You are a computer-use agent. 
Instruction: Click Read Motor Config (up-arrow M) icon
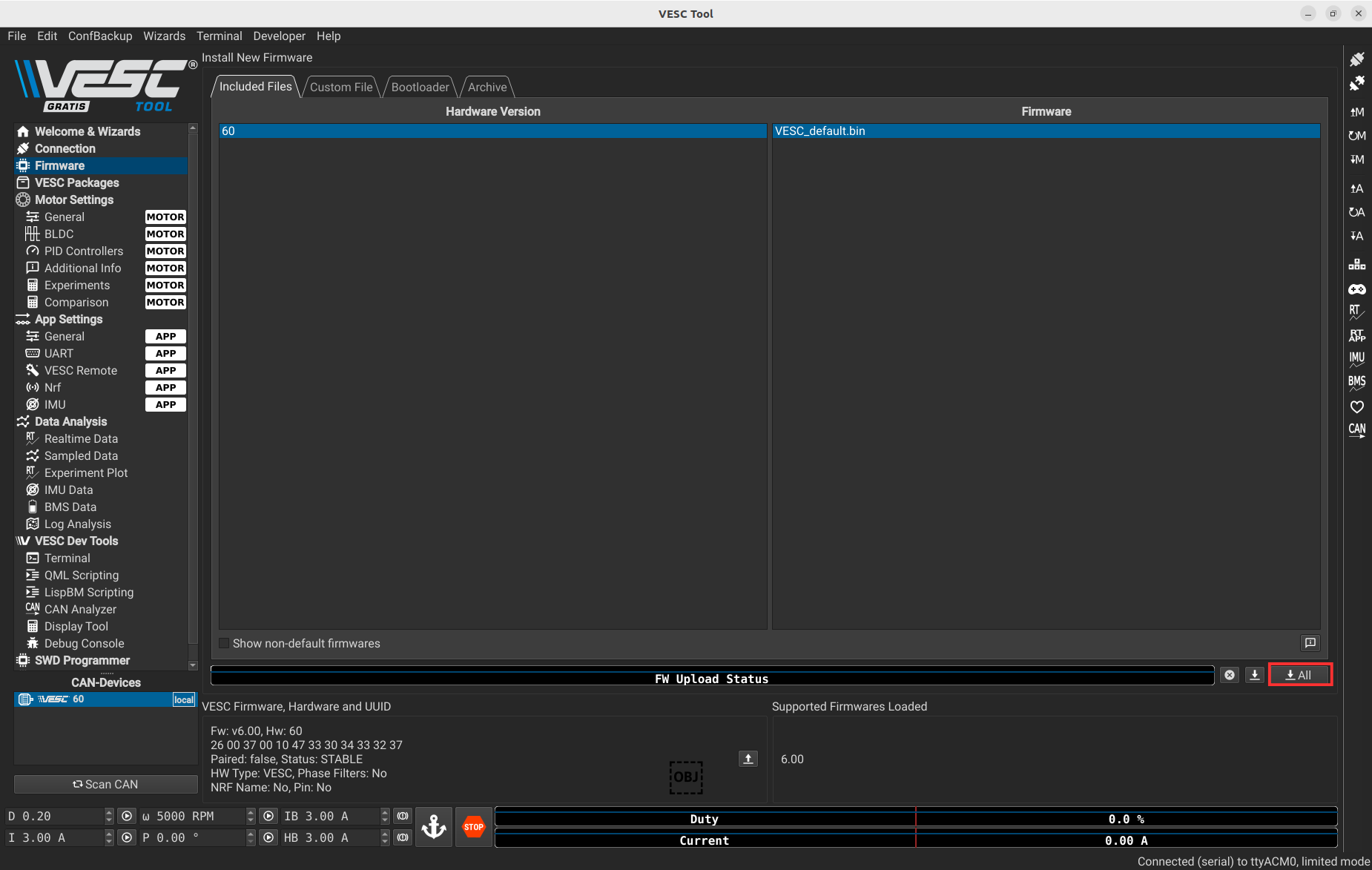pyautogui.click(x=1356, y=112)
